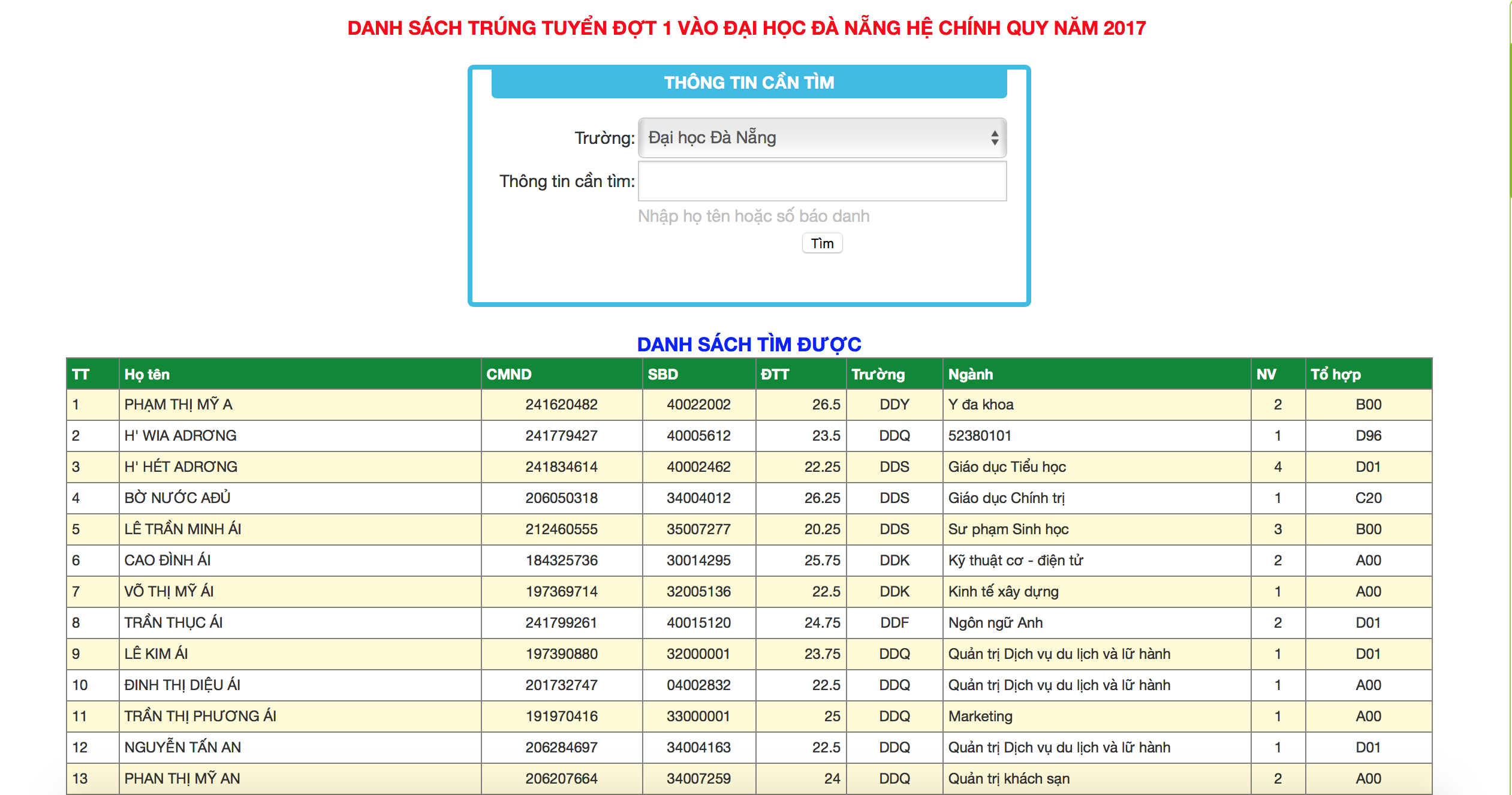
Task: Select the name LÊ KIM ÁI
Action: point(156,654)
